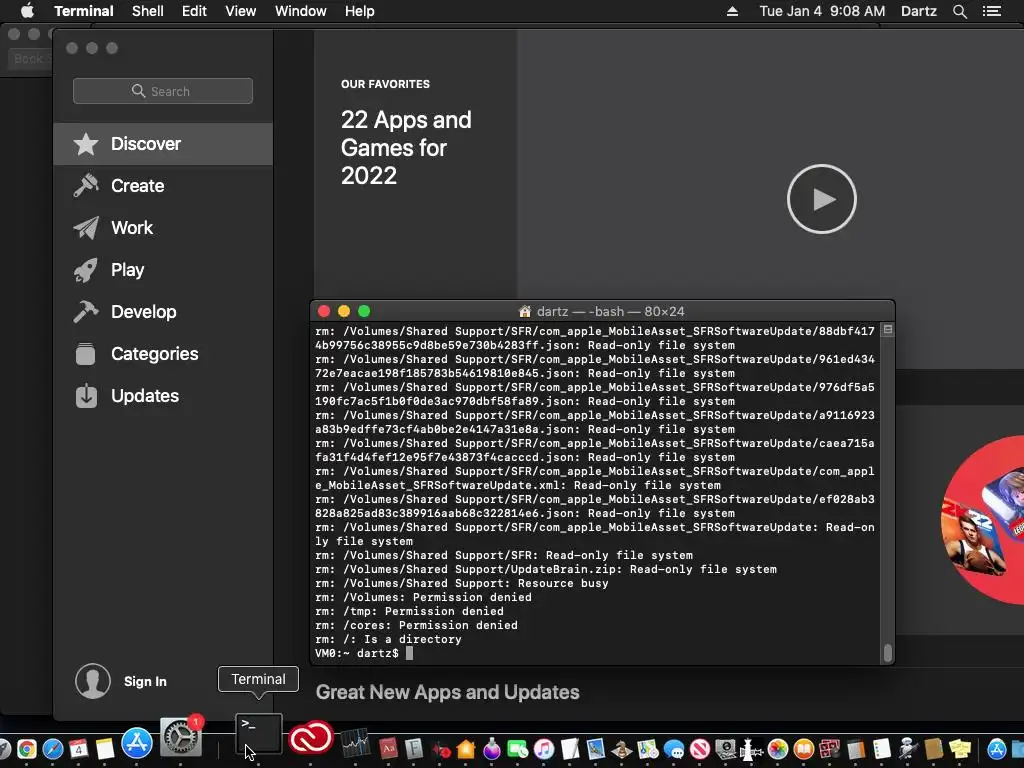1024x768 pixels.
Task: Open the Terminal application menu
Action: coord(84,11)
